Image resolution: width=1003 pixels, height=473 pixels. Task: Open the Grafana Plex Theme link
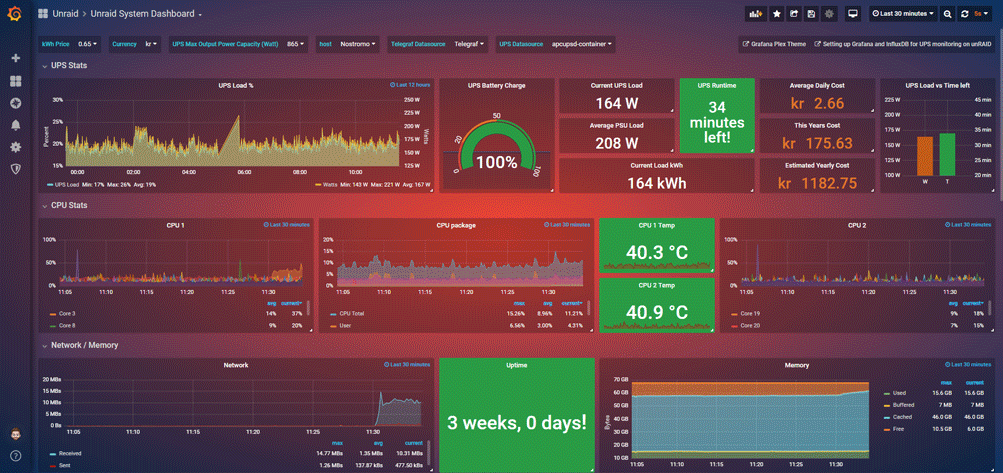(774, 44)
